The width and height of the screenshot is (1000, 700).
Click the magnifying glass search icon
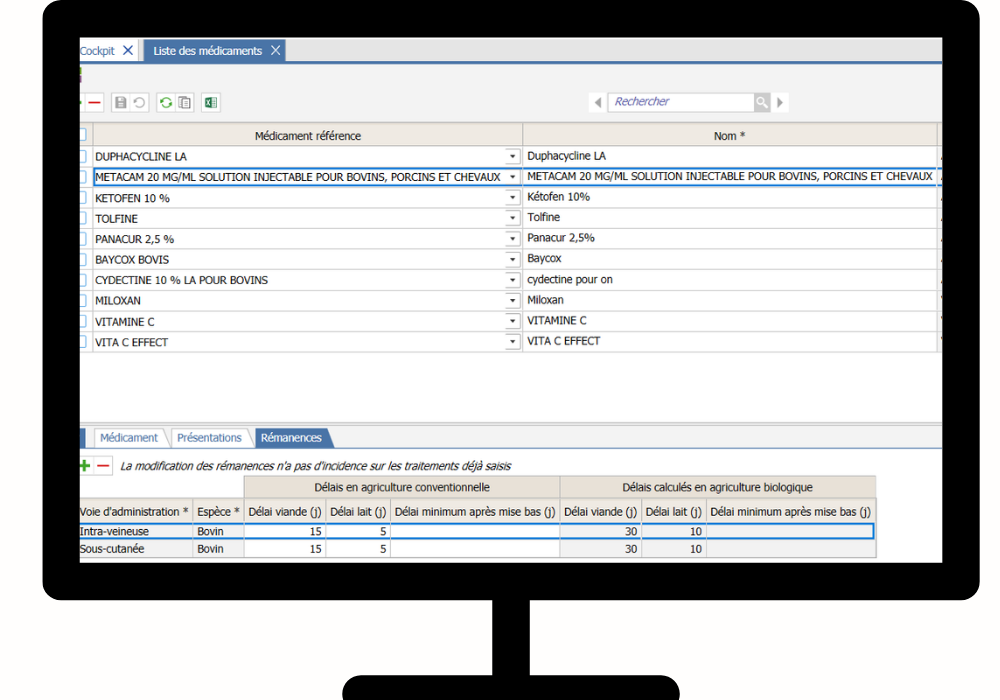tap(761, 102)
